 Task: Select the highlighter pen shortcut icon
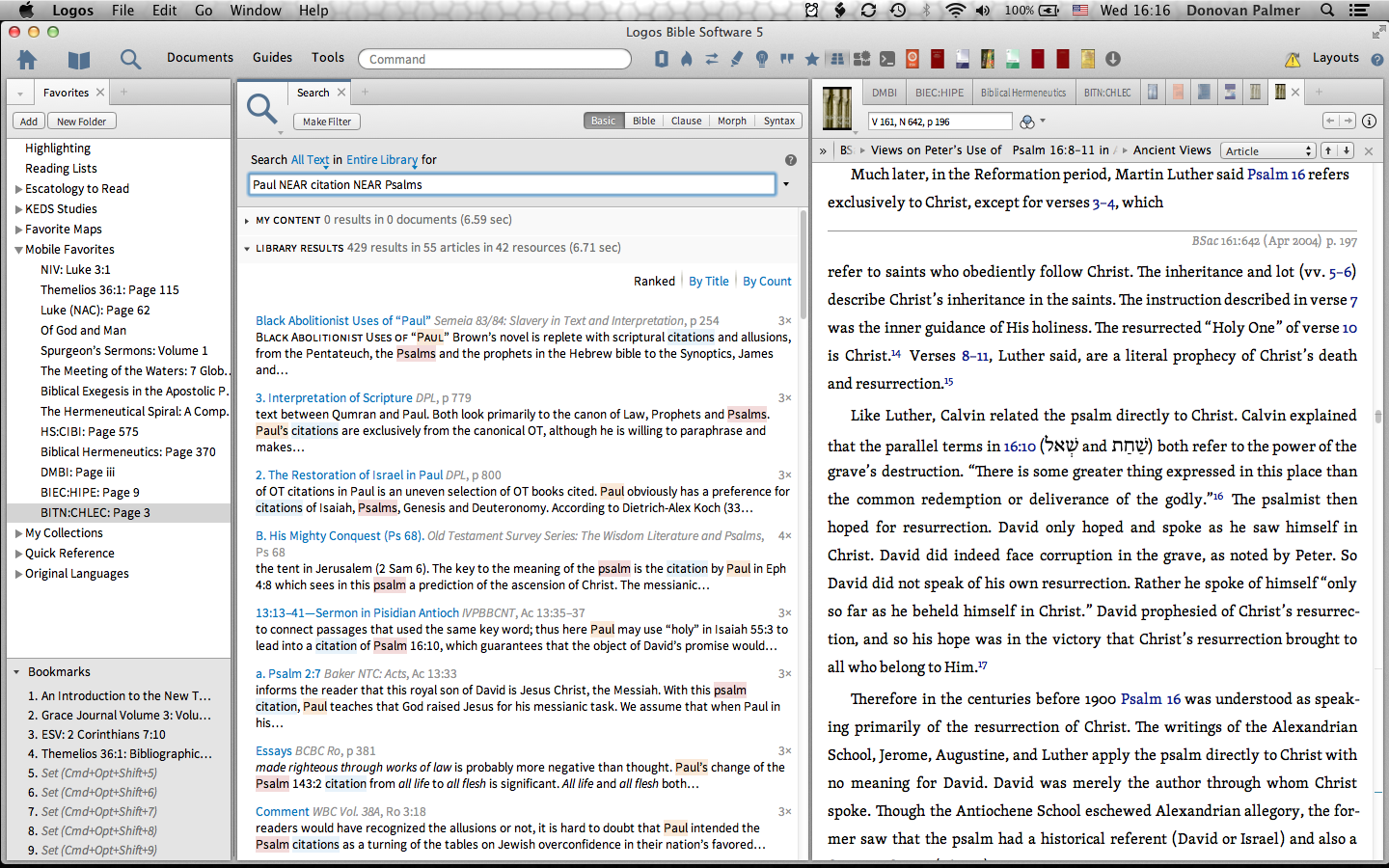point(736,59)
